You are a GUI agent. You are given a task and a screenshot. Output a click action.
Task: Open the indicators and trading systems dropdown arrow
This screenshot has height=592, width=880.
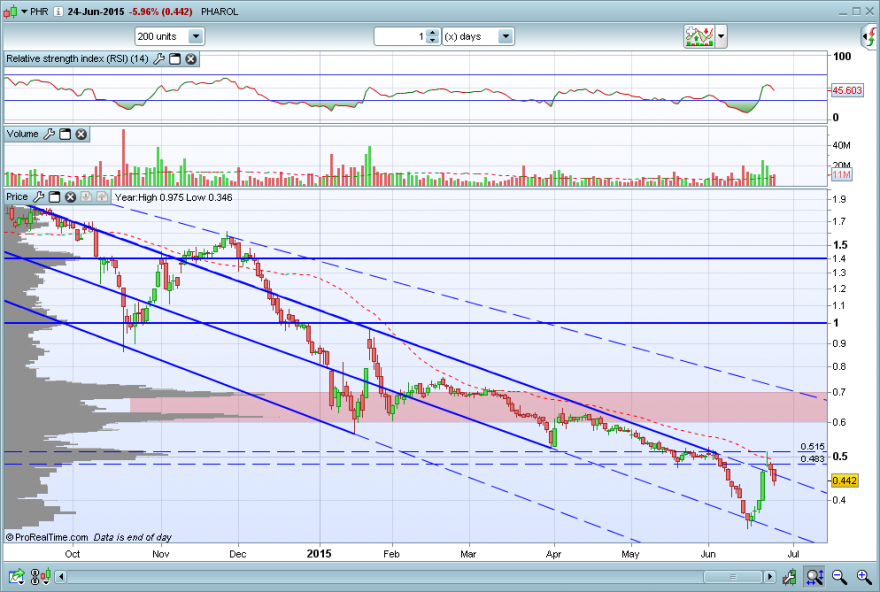point(721,36)
